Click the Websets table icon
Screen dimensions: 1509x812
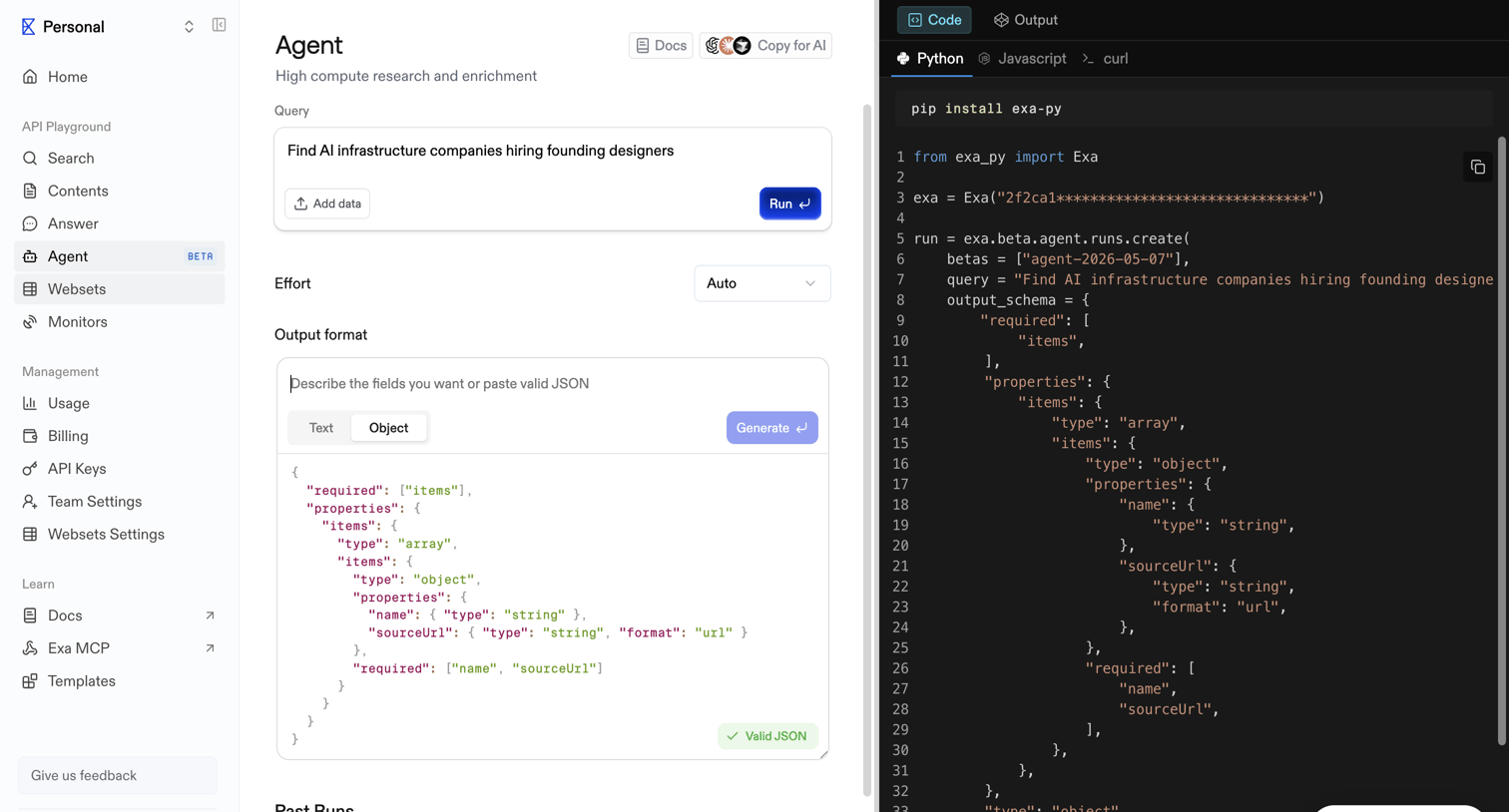(30, 289)
